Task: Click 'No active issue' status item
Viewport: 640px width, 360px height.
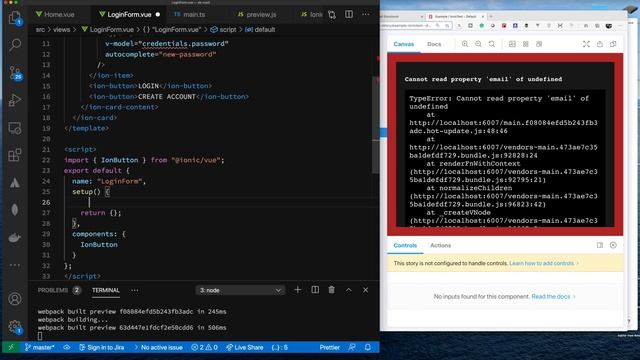Action: [158, 347]
